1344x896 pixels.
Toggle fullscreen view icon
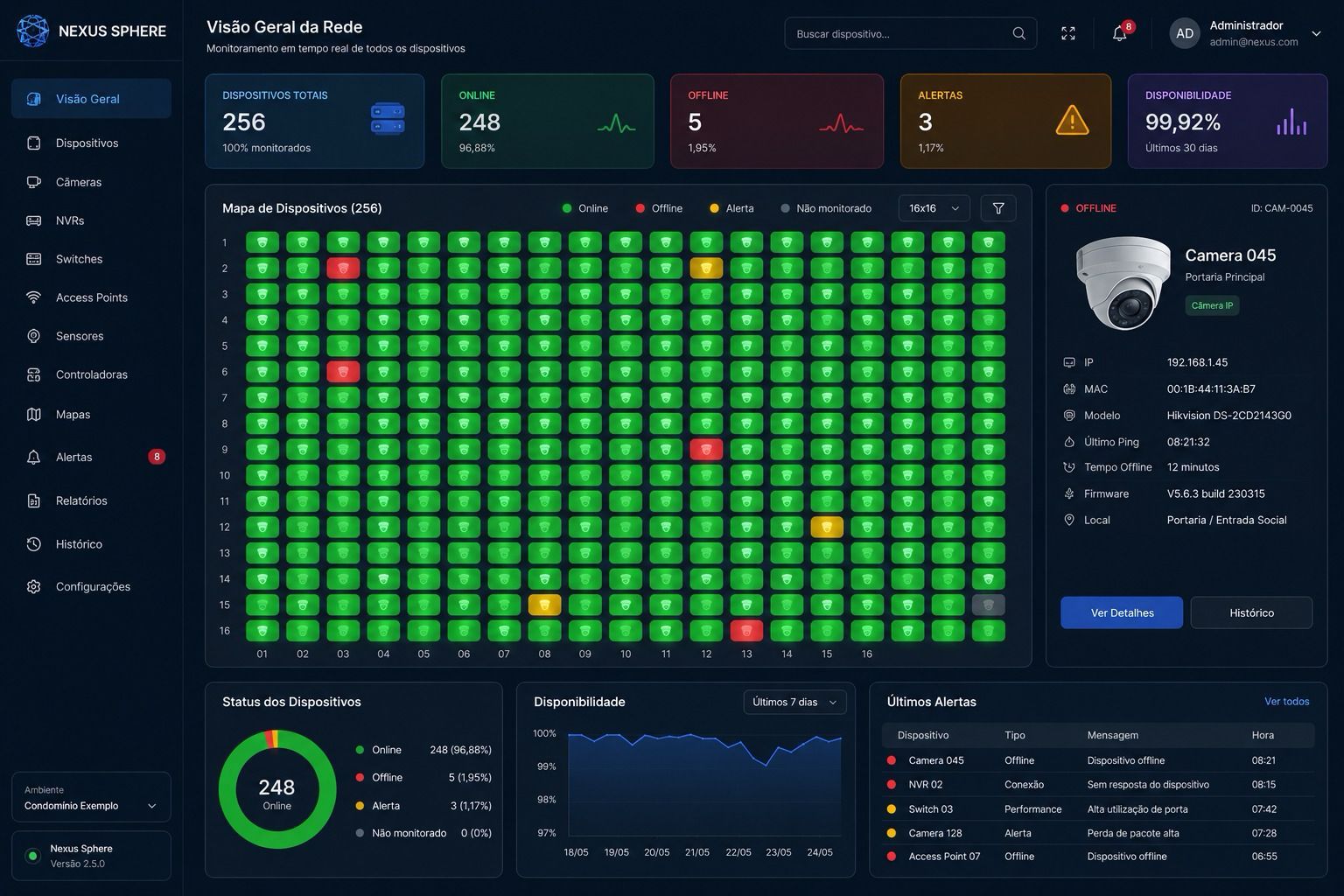pyautogui.click(x=1068, y=33)
